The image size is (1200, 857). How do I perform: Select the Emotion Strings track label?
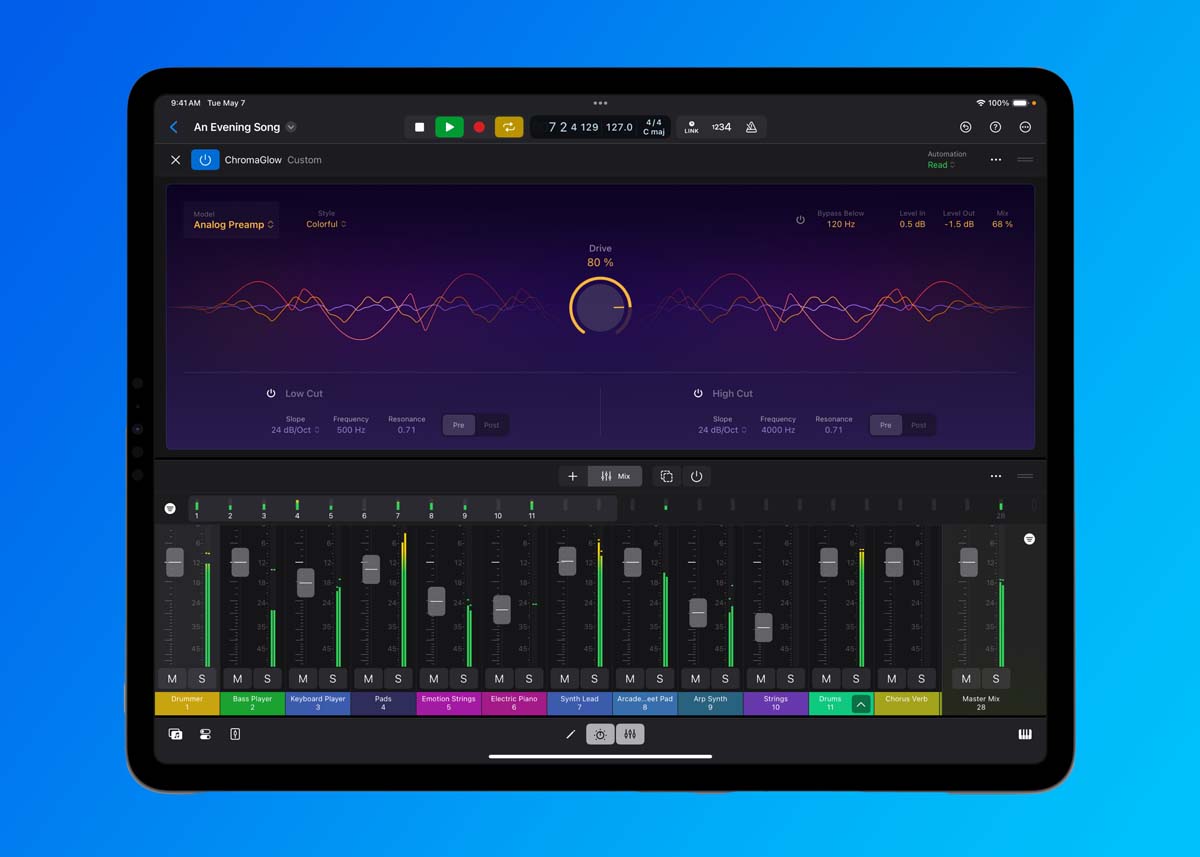(x=449, y=703)
